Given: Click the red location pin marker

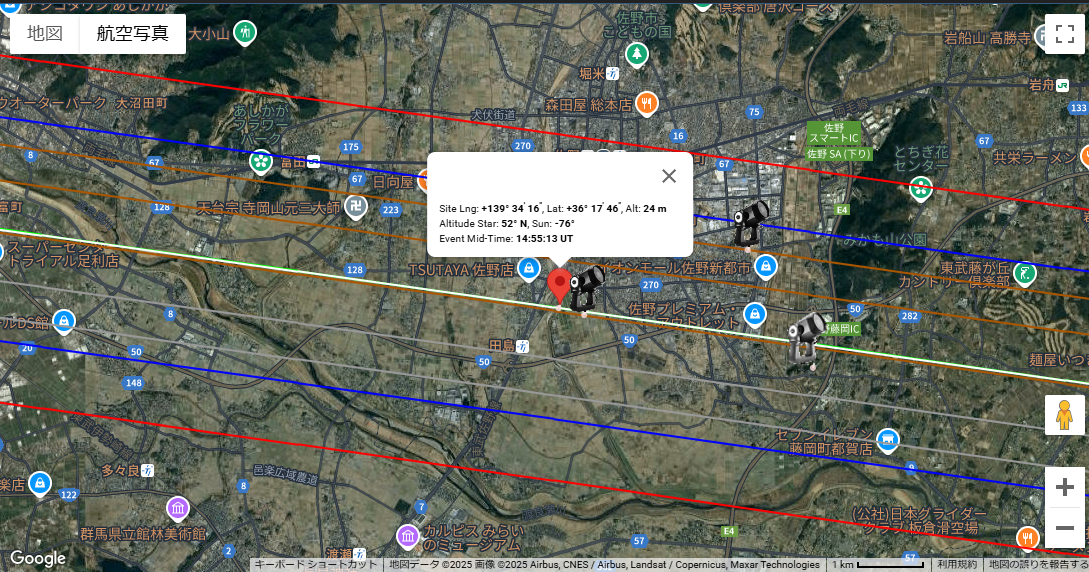Looking at the screenshot, I should 560,286.
